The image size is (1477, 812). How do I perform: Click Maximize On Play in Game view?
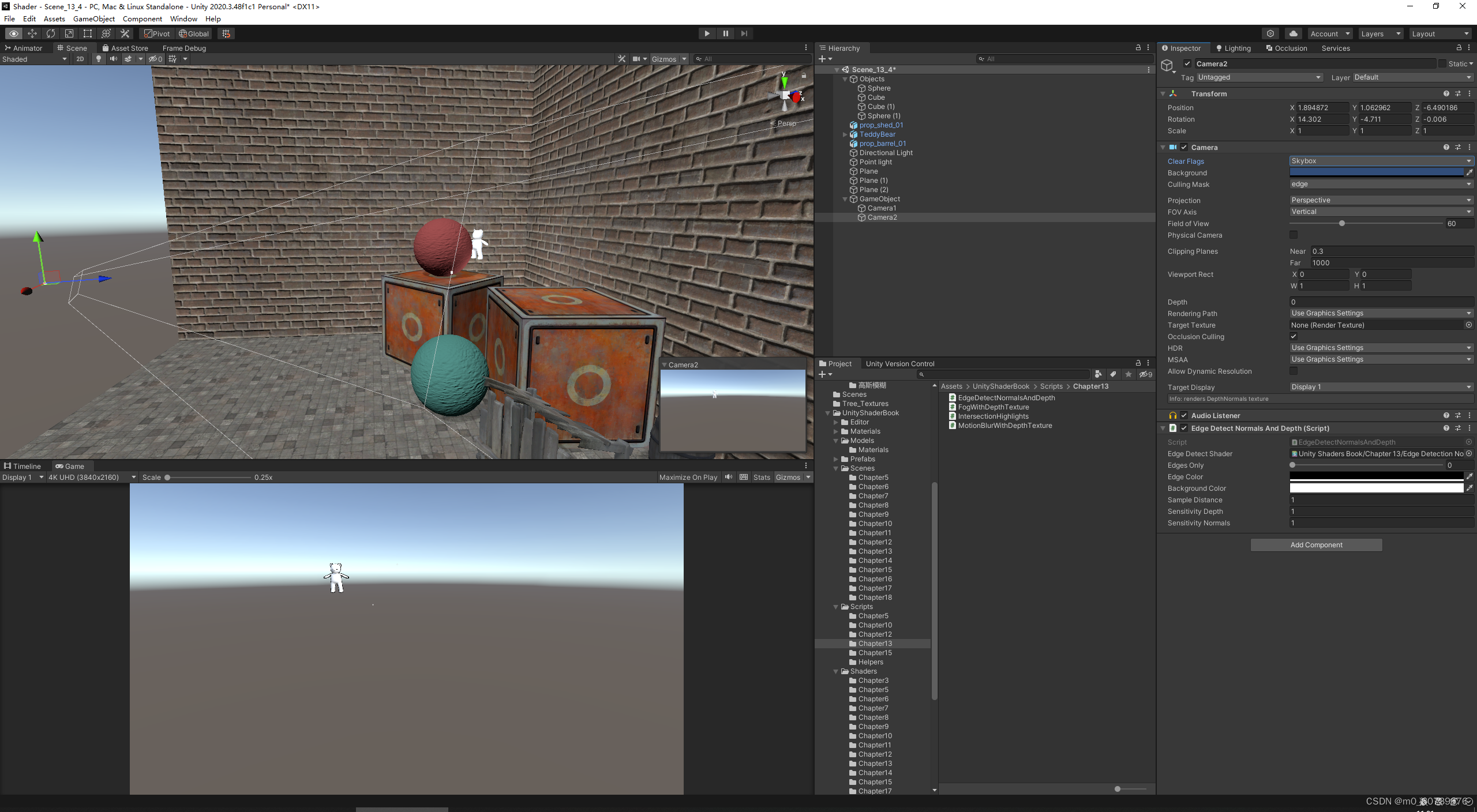click(x=688, y=477)
